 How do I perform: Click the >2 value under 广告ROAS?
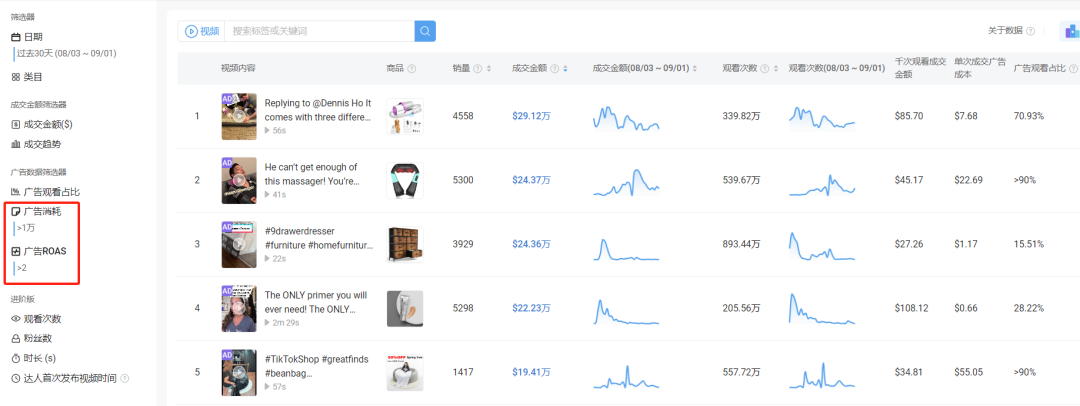click(22, 267)
